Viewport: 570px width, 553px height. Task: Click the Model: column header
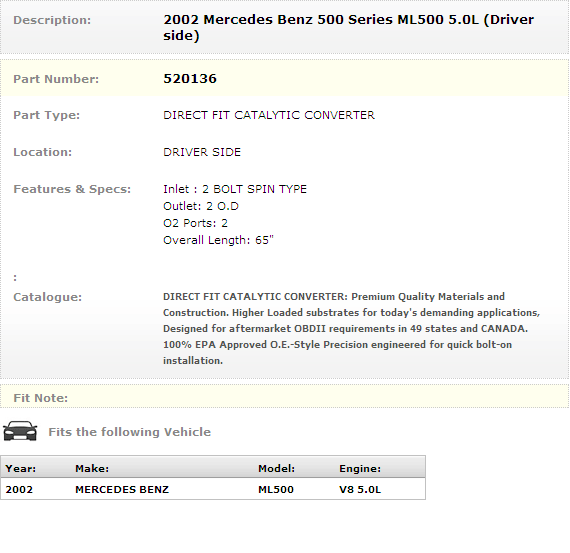(276, 469)
